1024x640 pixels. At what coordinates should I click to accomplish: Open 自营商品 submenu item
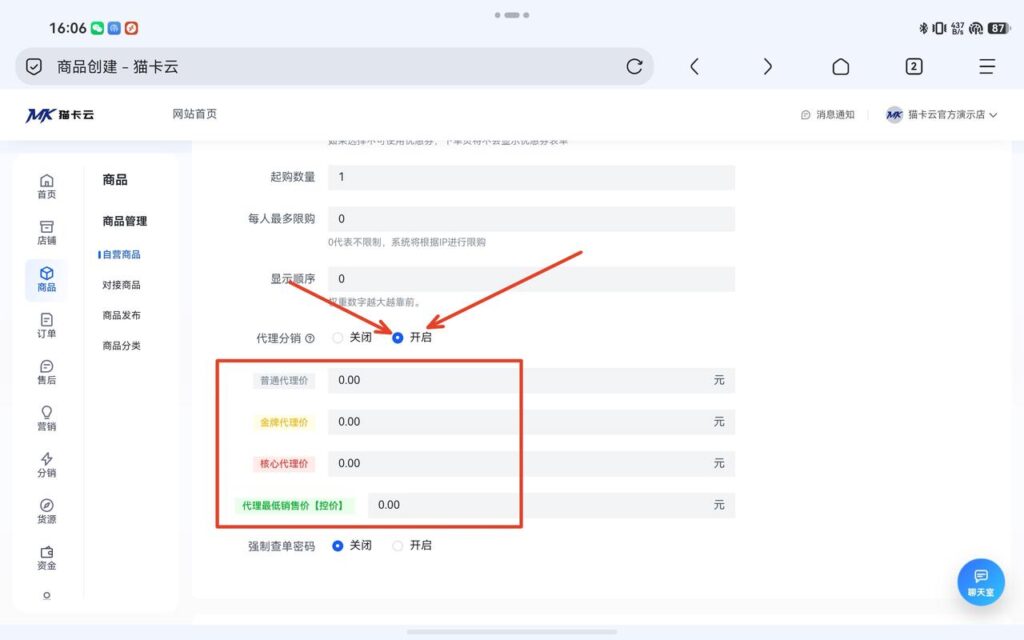[x=121, y=255]
